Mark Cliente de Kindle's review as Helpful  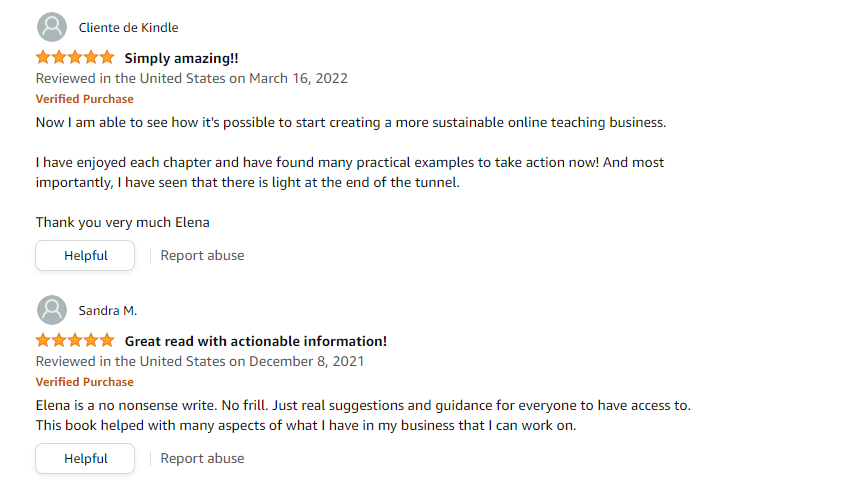tap(85, 255)
